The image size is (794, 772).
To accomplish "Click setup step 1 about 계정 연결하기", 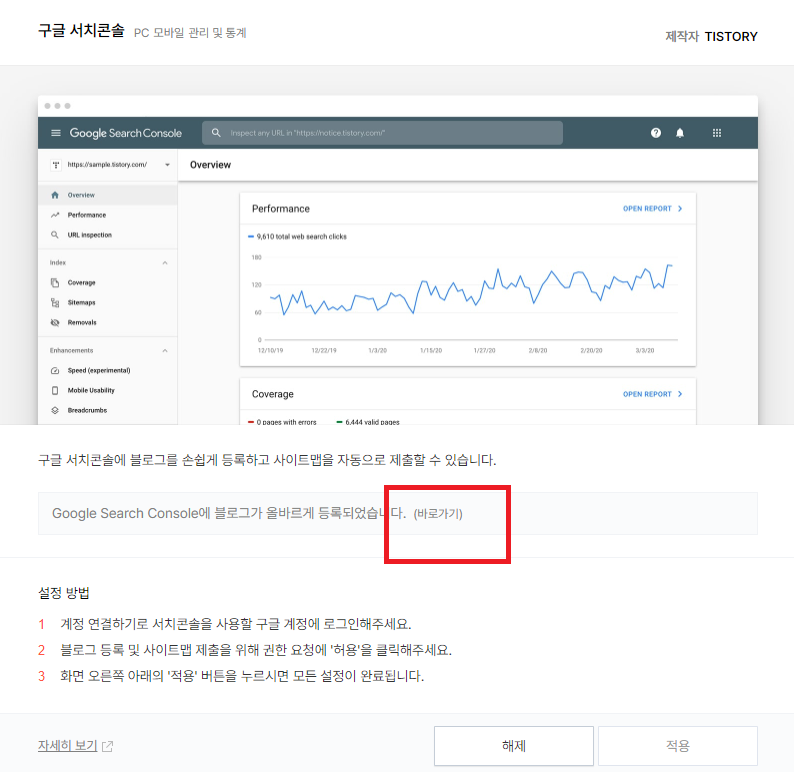I will (235, 624).
